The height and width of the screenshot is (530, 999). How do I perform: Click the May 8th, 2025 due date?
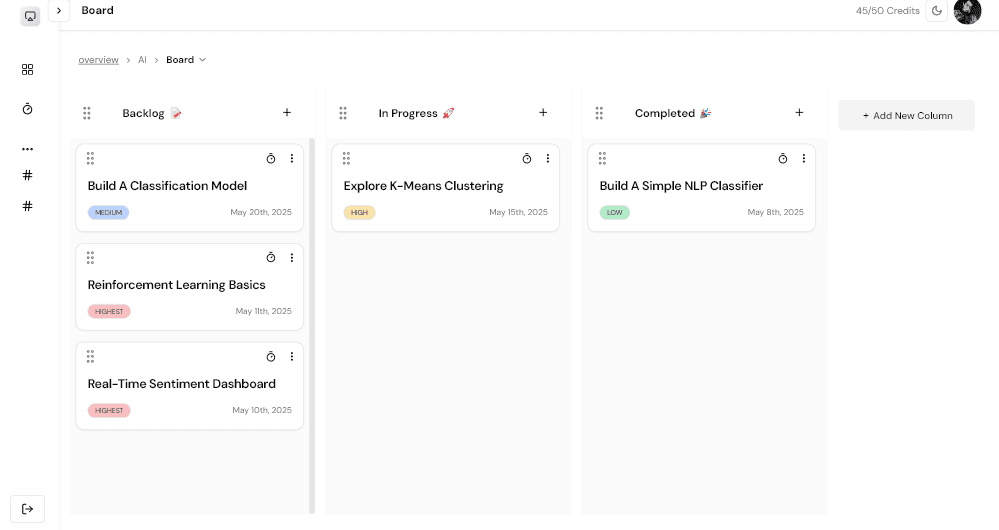coord(775,212)
